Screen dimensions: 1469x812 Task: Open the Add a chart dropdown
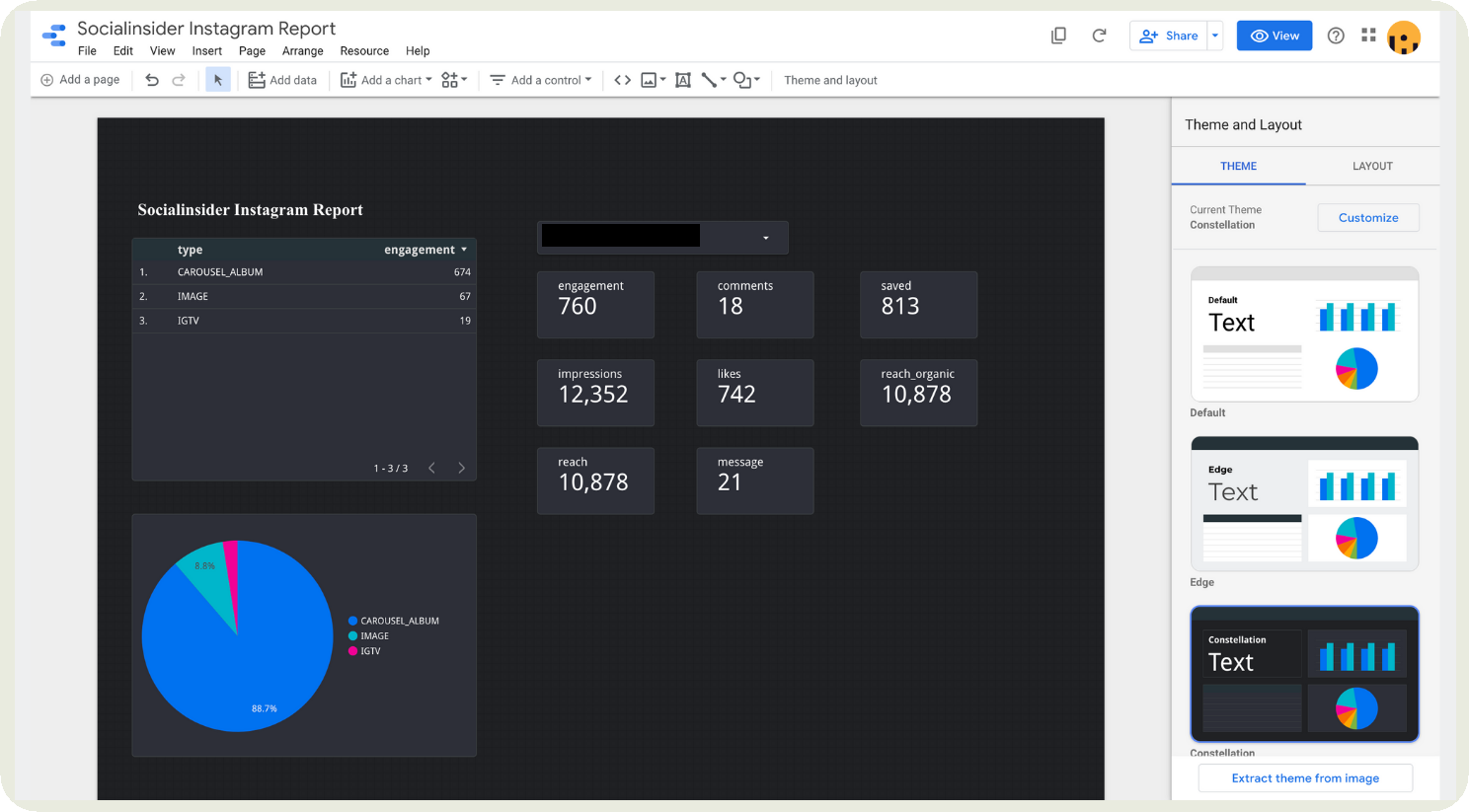pos(386,80)
